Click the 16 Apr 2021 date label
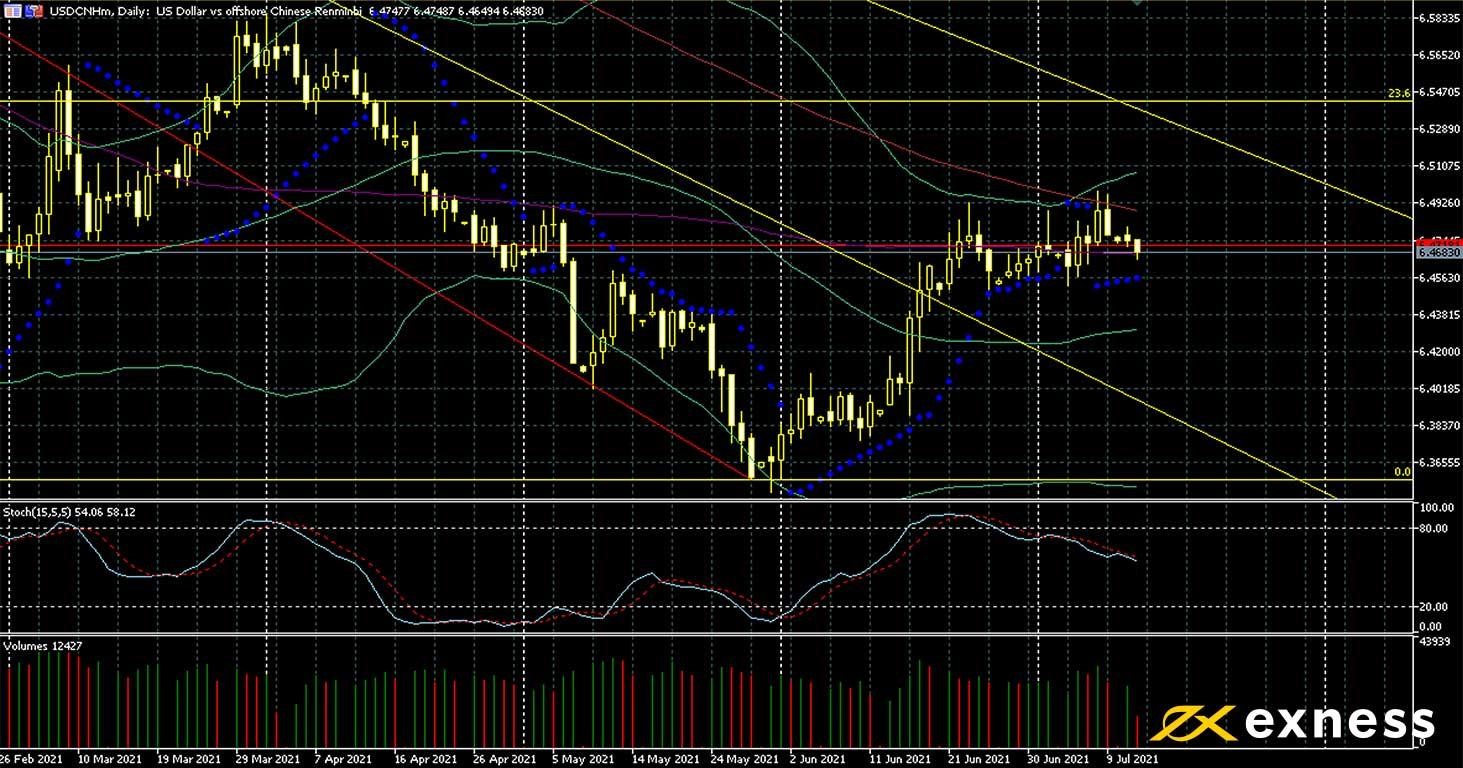This screenshot has width=1463, height=768. tap(425, 759)
